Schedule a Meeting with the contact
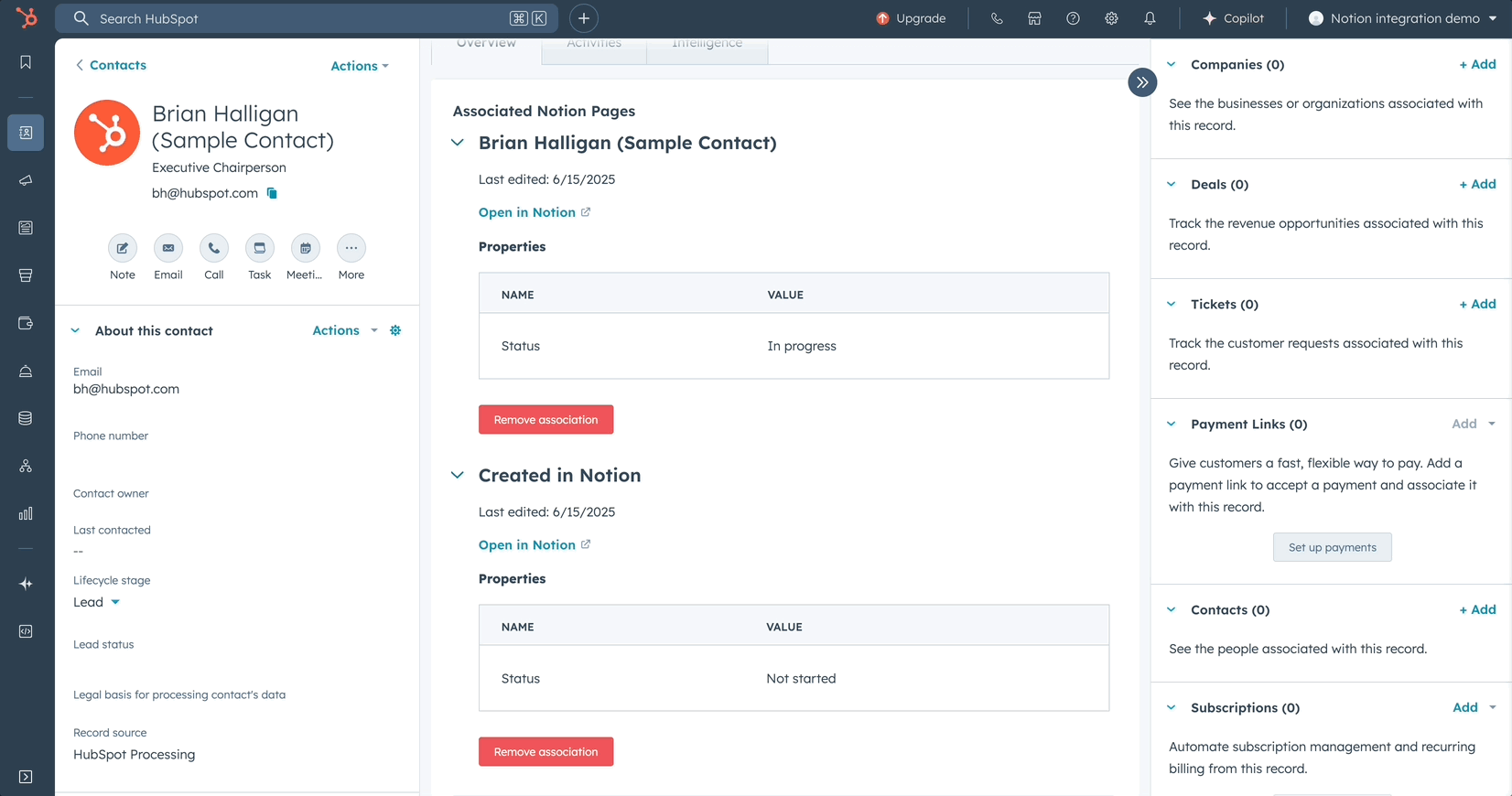The image size is (1512, 796). 306,248
